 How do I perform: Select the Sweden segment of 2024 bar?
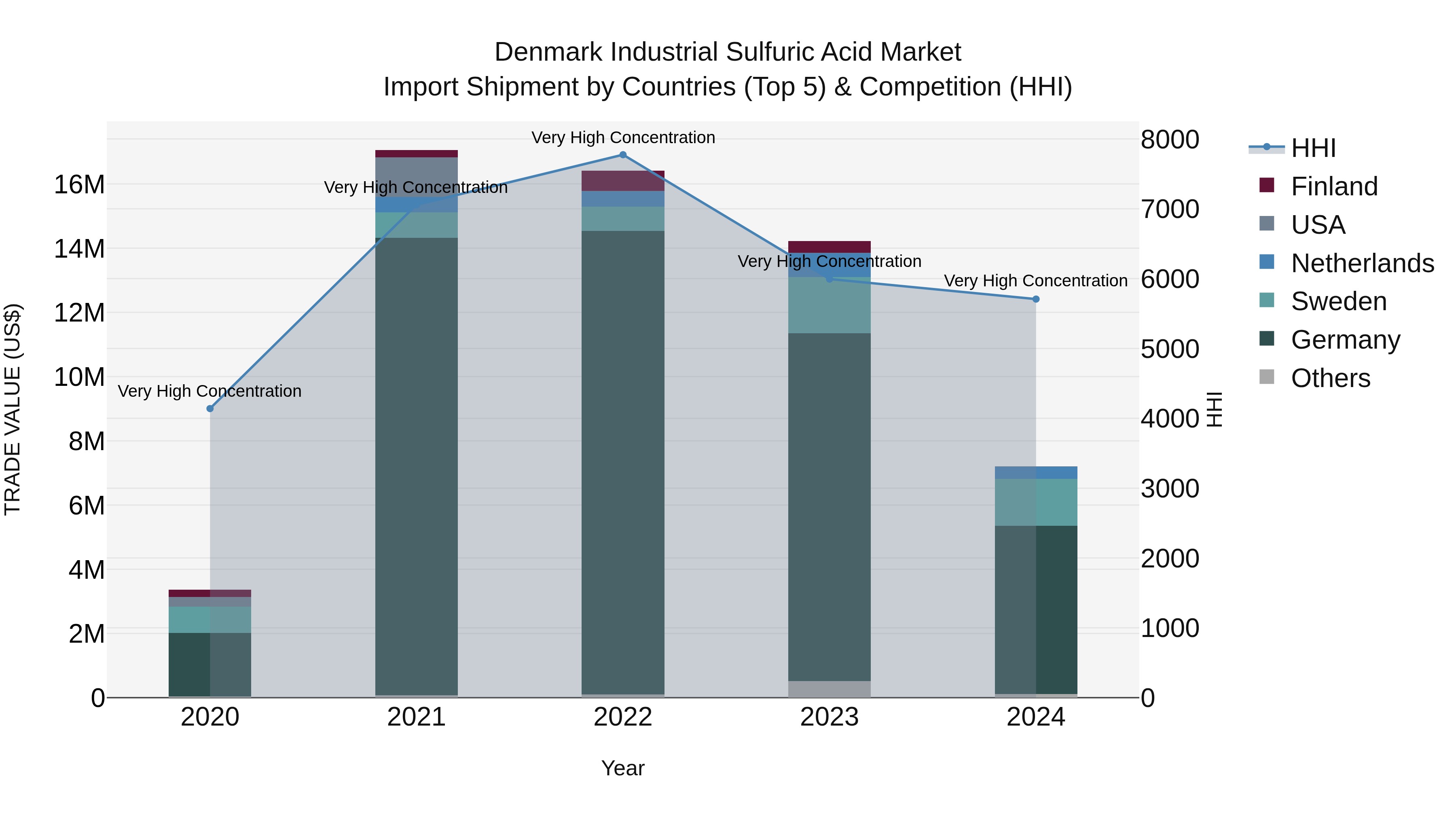click(1036, 502)
